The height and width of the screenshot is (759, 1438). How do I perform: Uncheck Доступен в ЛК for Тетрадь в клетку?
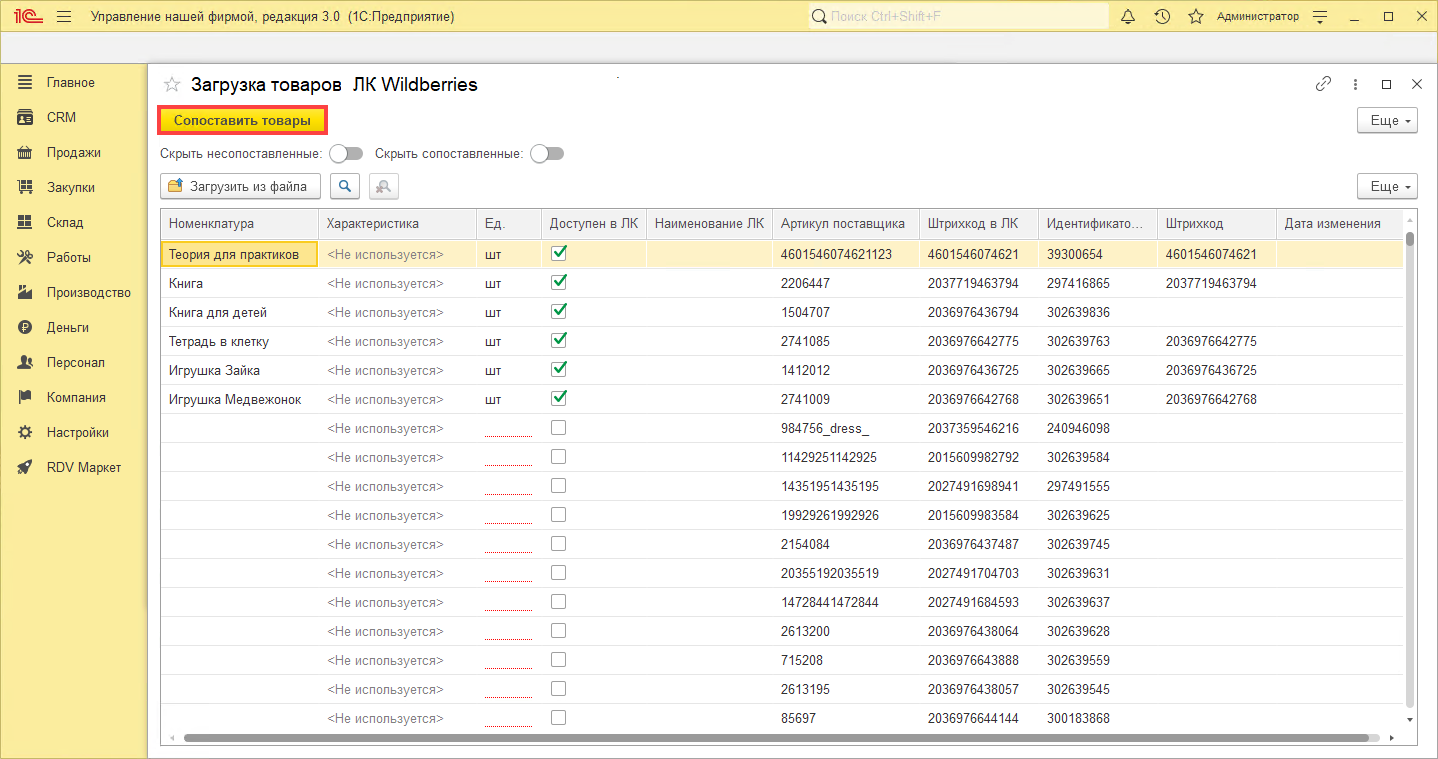click(559, 340)
